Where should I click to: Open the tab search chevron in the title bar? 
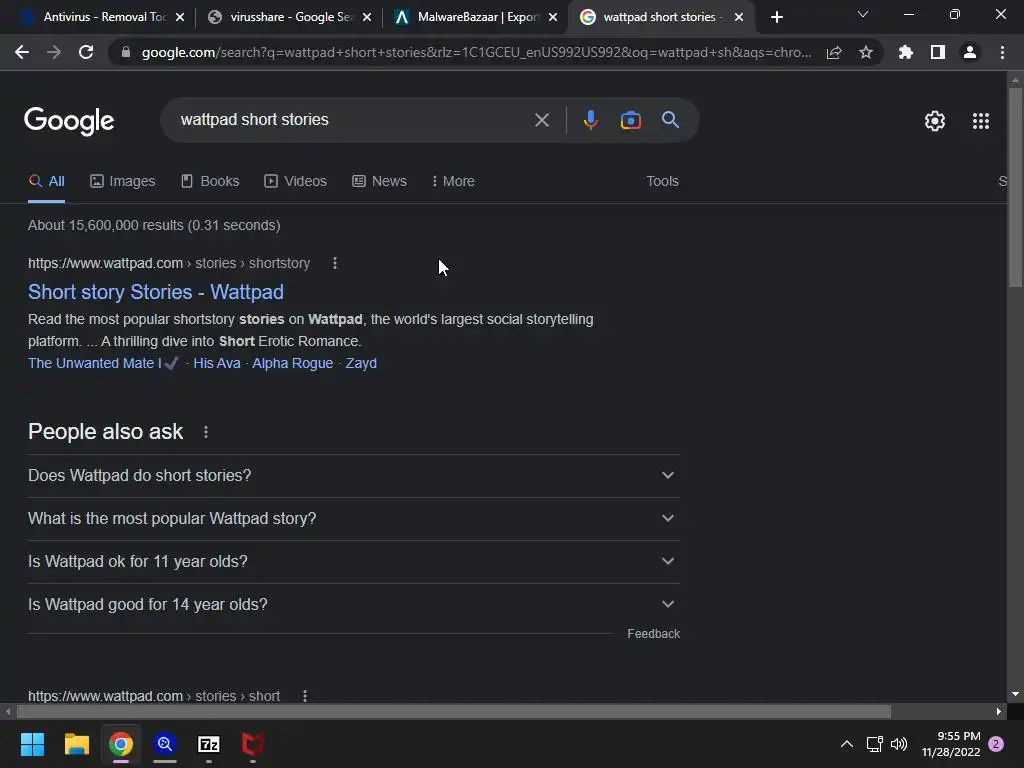coord(863,14)
